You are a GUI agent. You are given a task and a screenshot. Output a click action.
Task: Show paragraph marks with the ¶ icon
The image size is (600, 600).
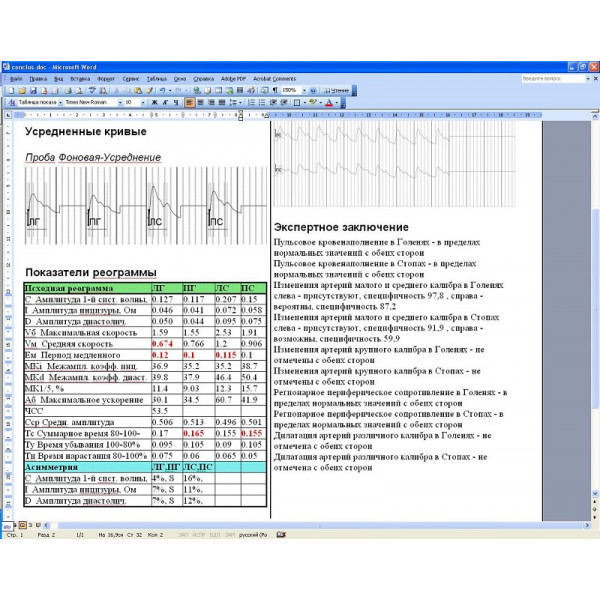(x=275, y=91)
